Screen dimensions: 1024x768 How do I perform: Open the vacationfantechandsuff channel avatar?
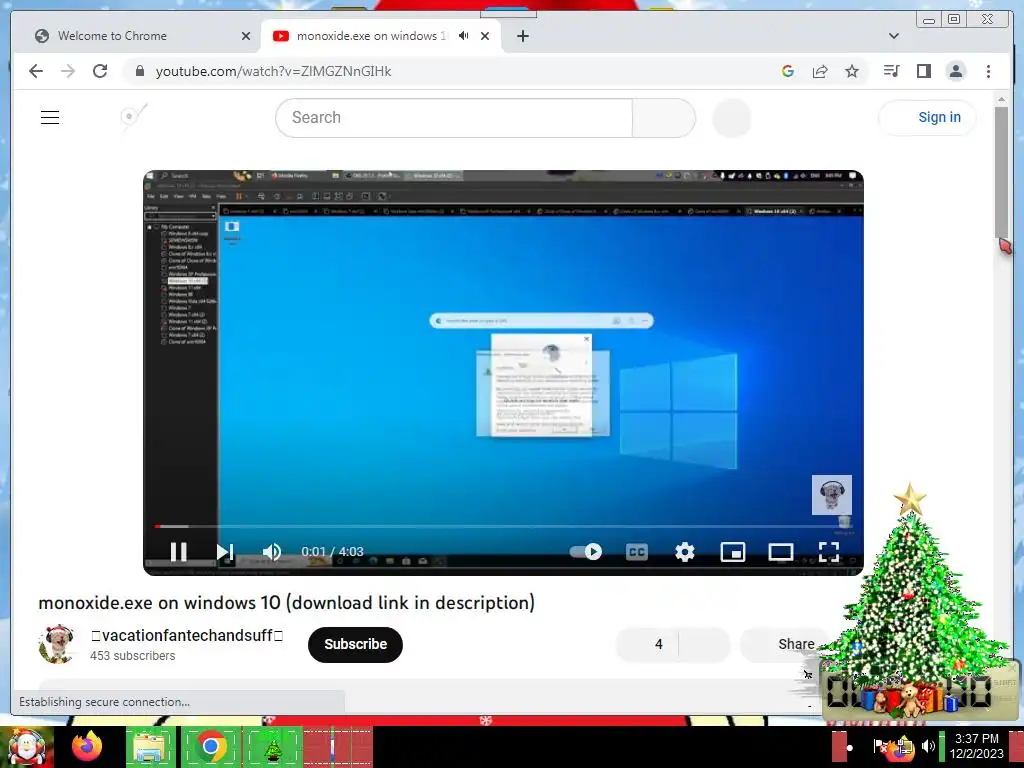pyautogui.click(x=57, y=644)
